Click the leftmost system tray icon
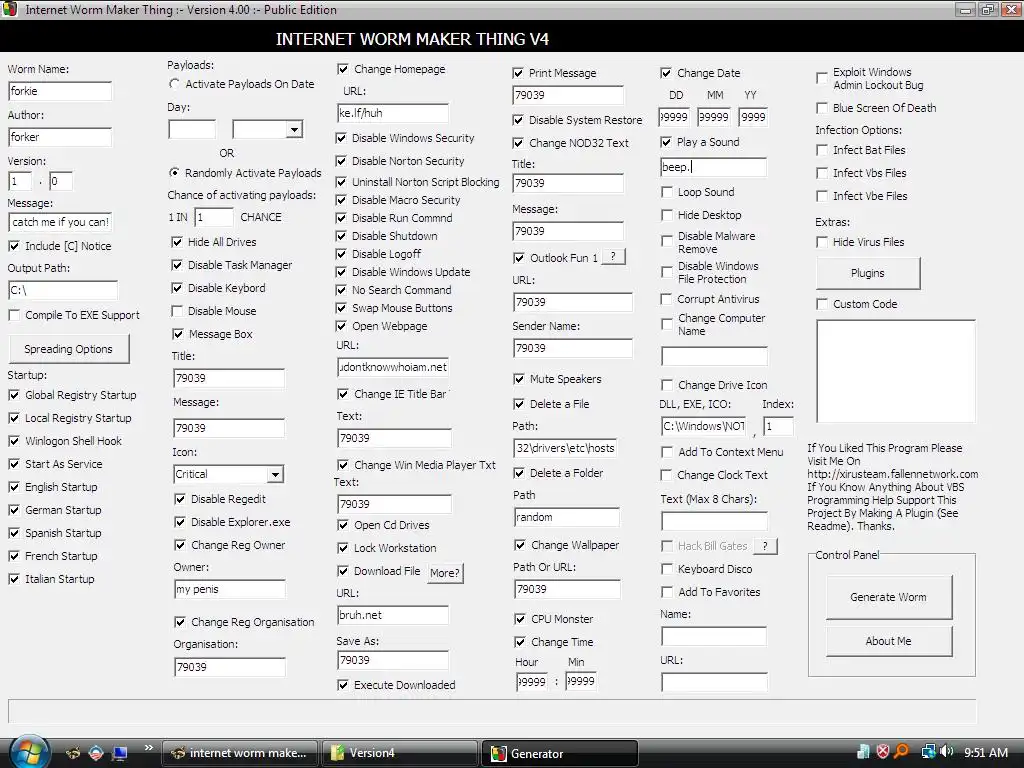This screenshot has height=768, width=1024. pos(863,752)
